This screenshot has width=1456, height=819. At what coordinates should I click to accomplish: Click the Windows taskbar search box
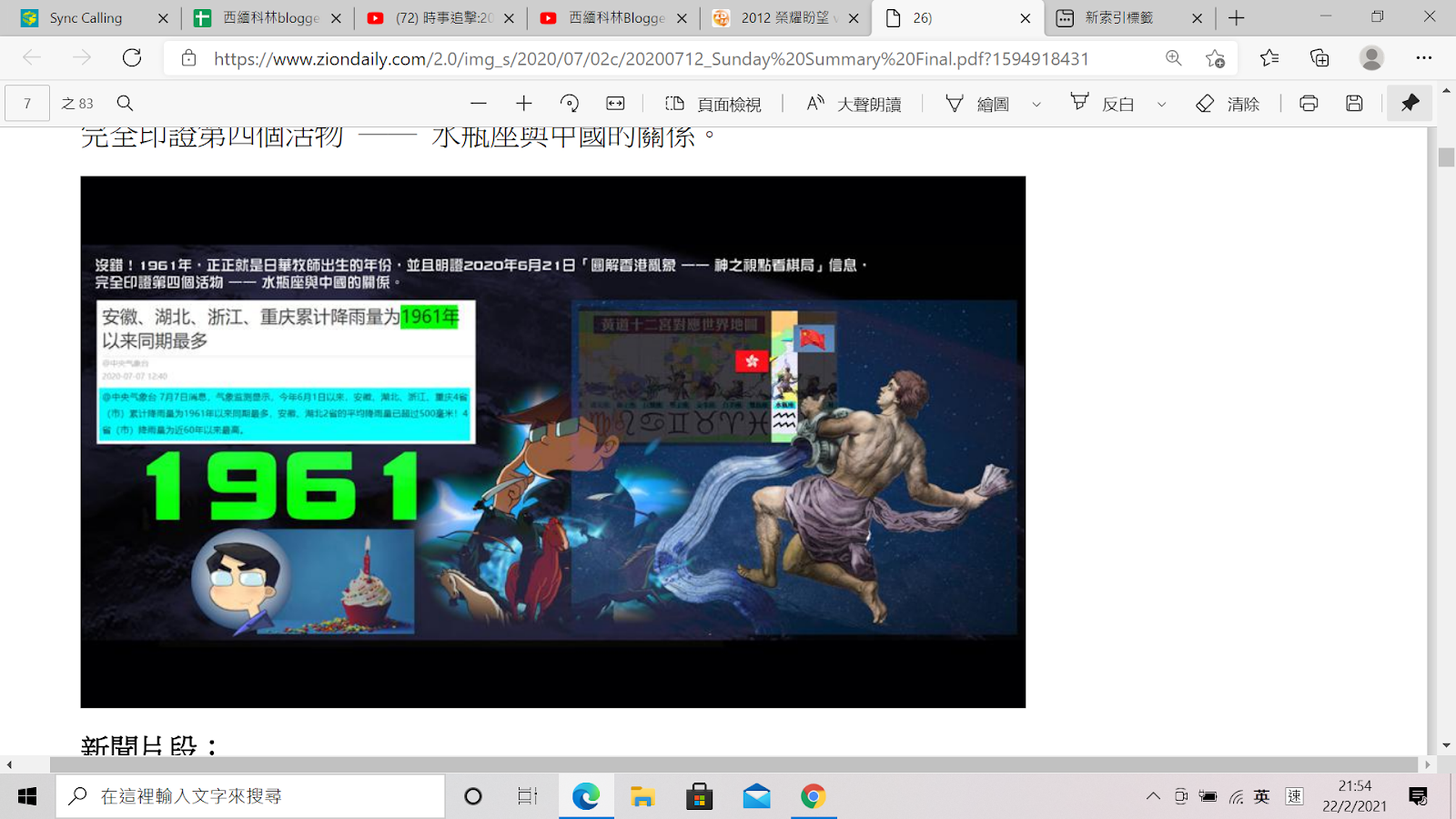[x=250, y=796]
